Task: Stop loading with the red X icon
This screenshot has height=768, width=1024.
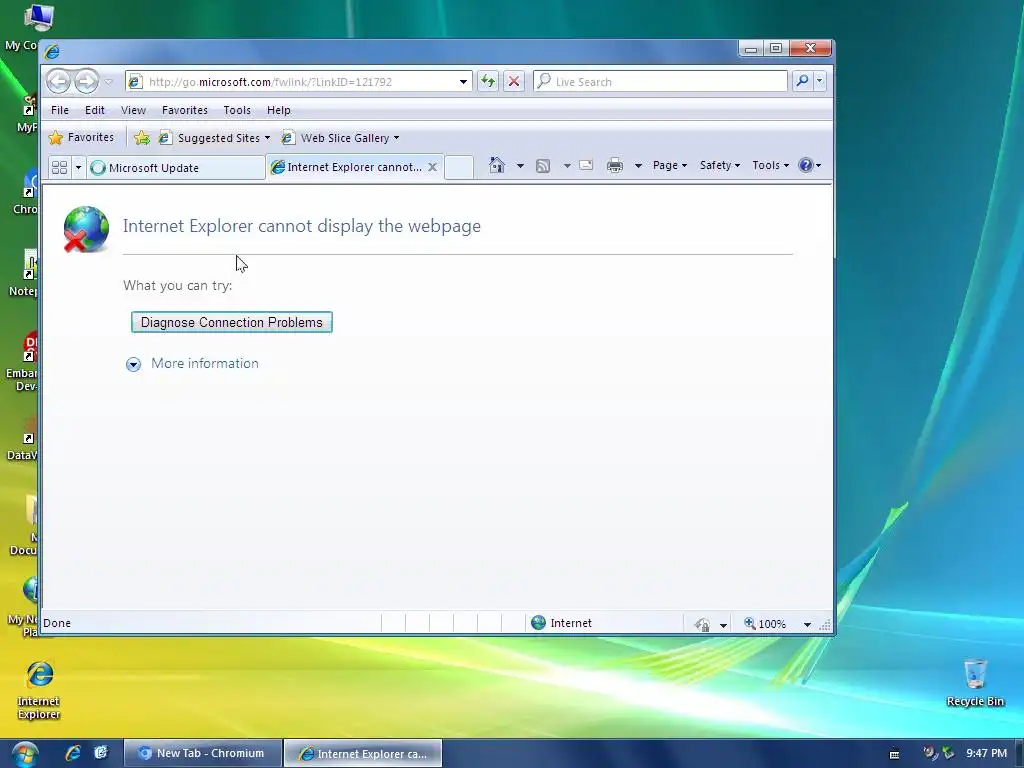Action: (514, 82)
